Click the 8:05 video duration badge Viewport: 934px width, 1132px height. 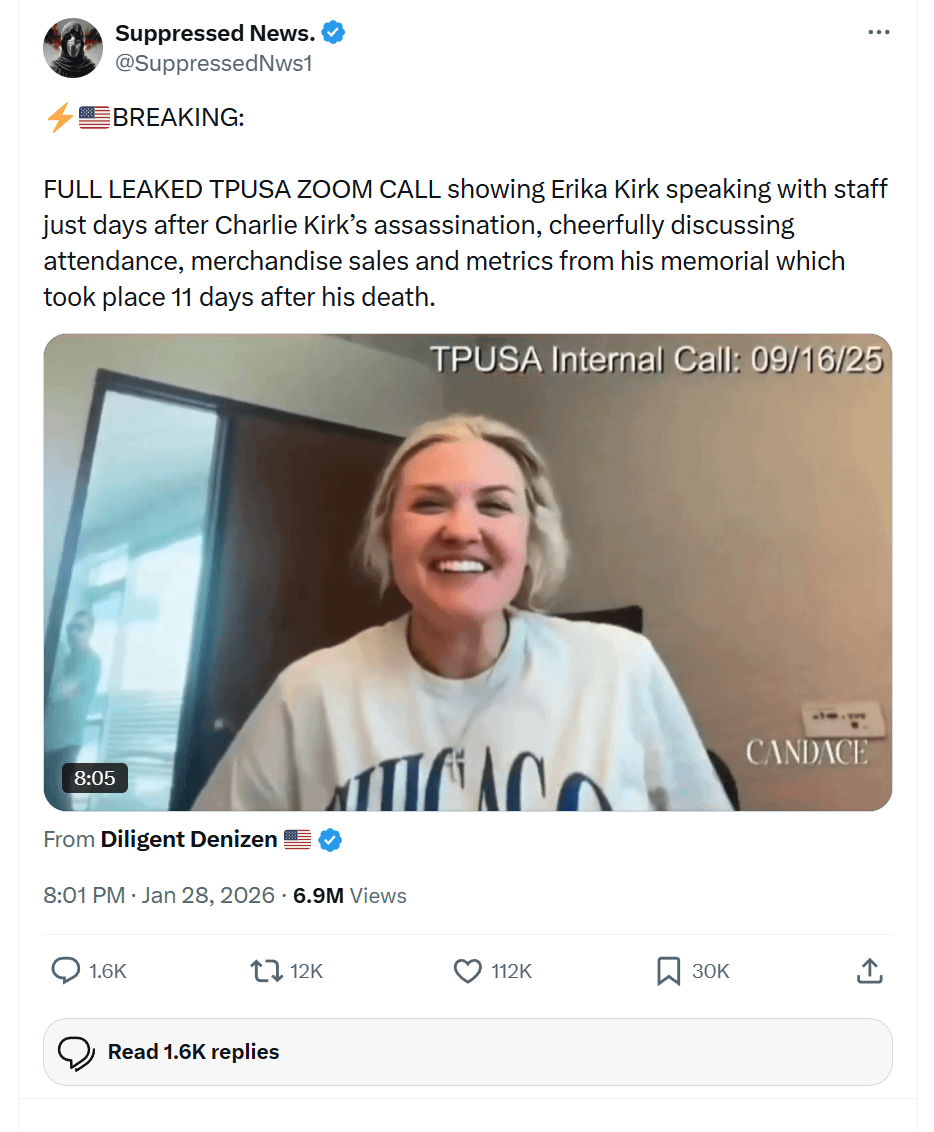(x=95, y=777)
